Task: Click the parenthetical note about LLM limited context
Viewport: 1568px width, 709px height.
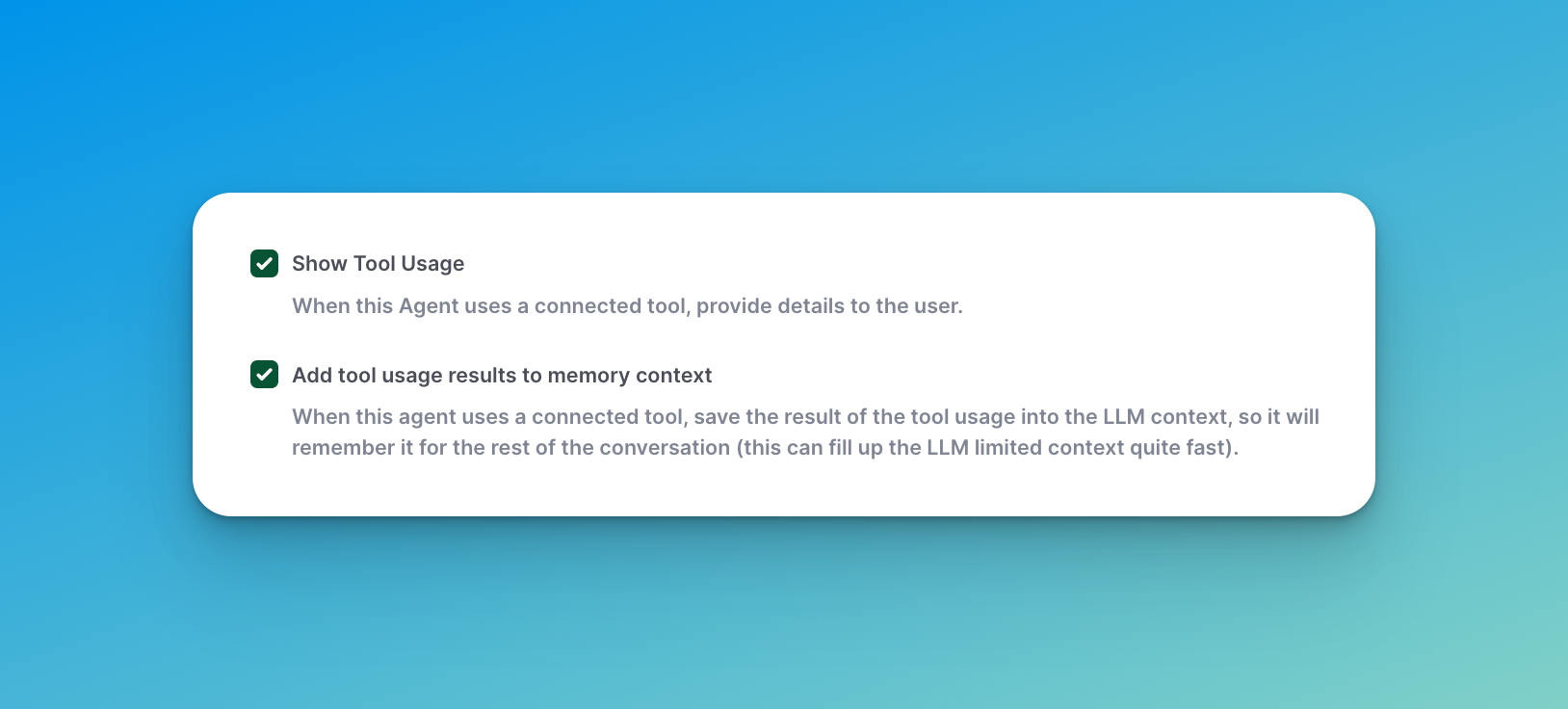Action: pos(987,448)
